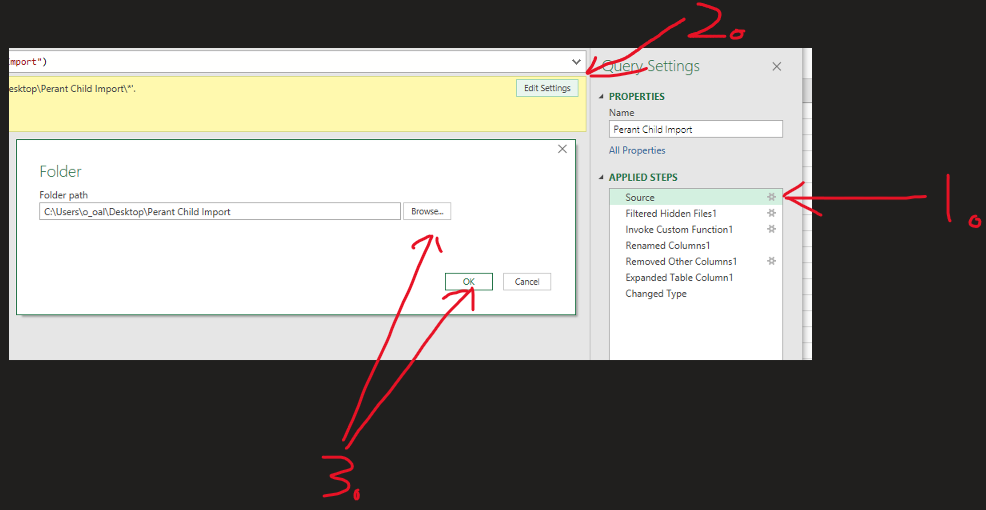The image size is (986, 510).
Task: Click the Folder path label
Action: tap(64, 195)
